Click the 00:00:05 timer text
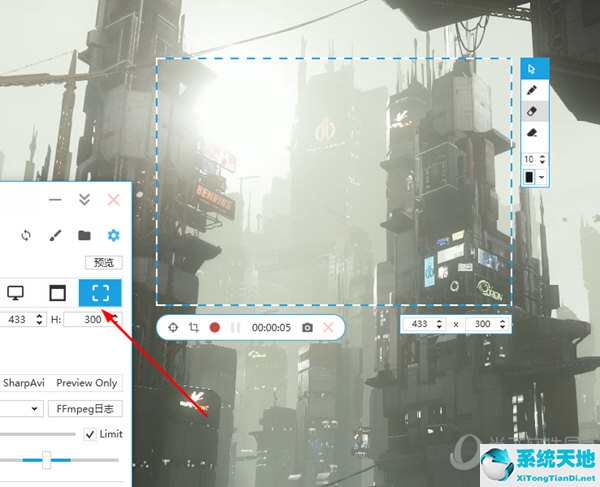Screen dimensions: 600x487 tap(271, 328)
